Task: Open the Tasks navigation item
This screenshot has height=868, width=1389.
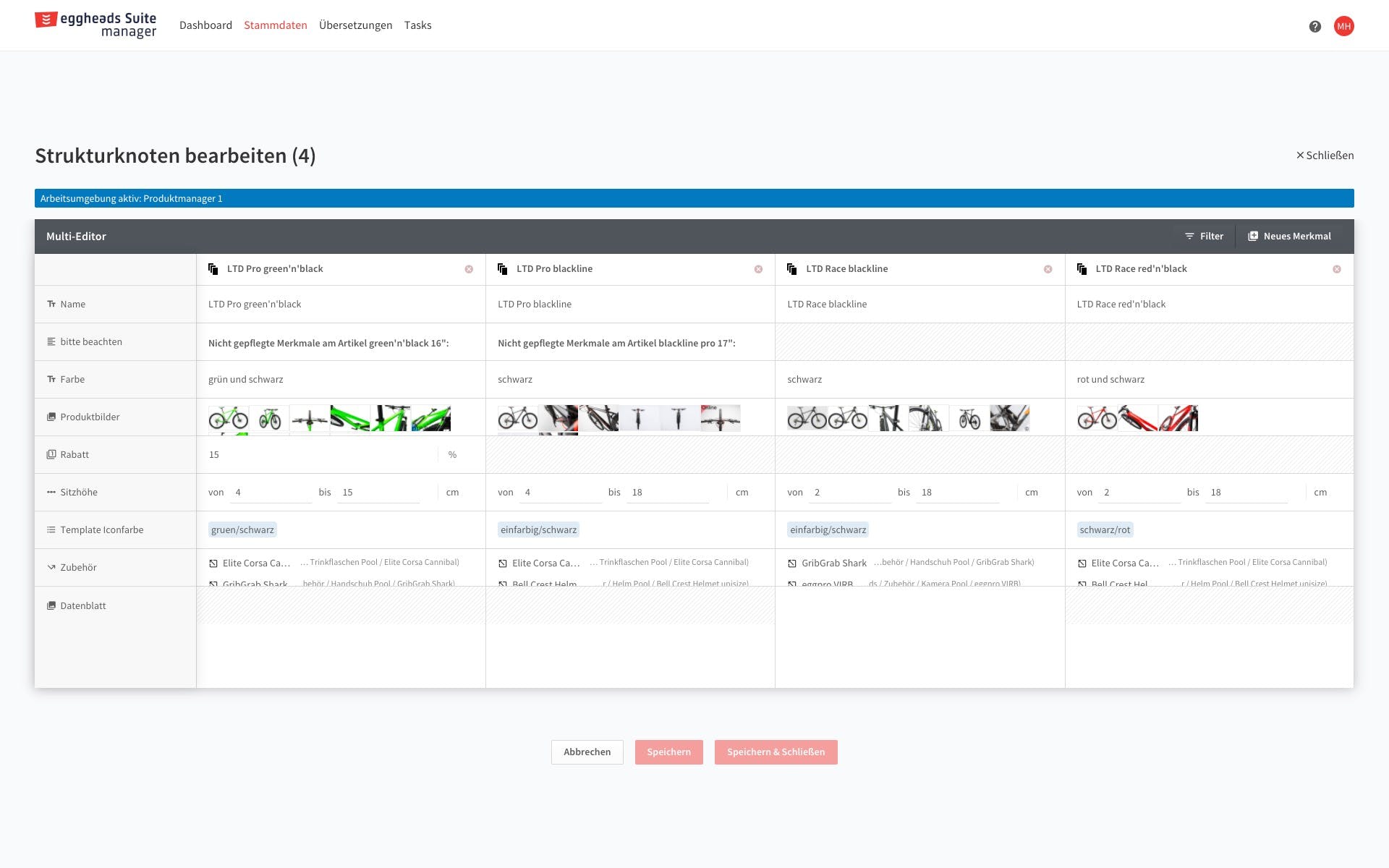Action: point(417,25)
